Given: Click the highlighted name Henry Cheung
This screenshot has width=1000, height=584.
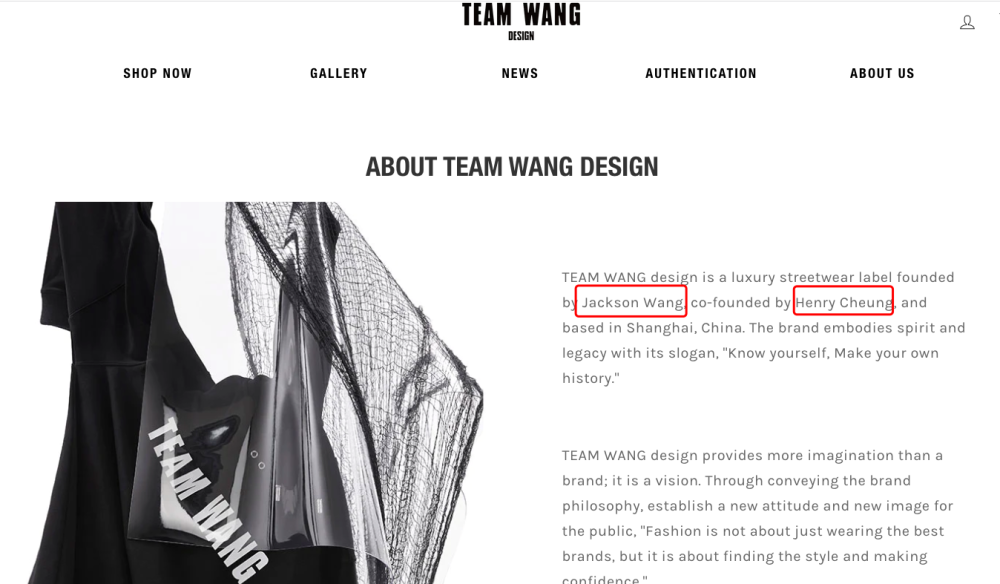Looking at the screenshot, I should tap(843, 302).
